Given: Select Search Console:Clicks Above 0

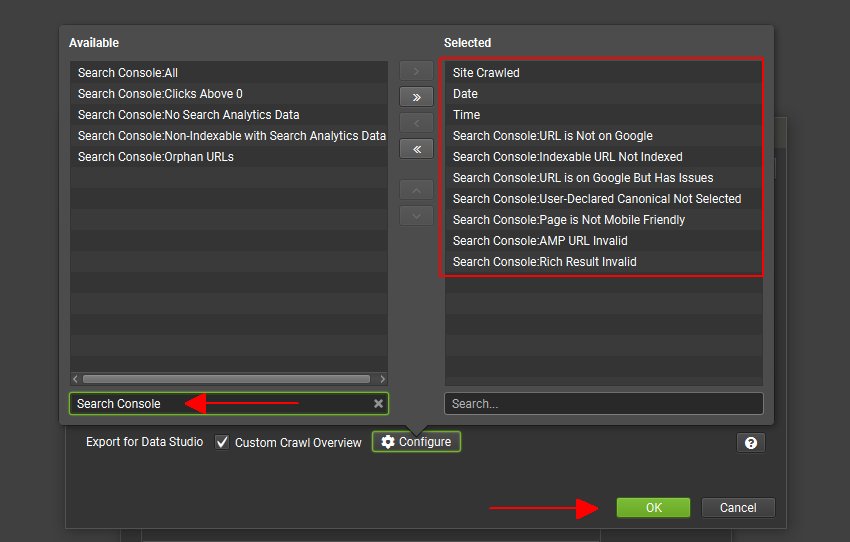Looking at the screenshot, I should [x=229, y=94].
